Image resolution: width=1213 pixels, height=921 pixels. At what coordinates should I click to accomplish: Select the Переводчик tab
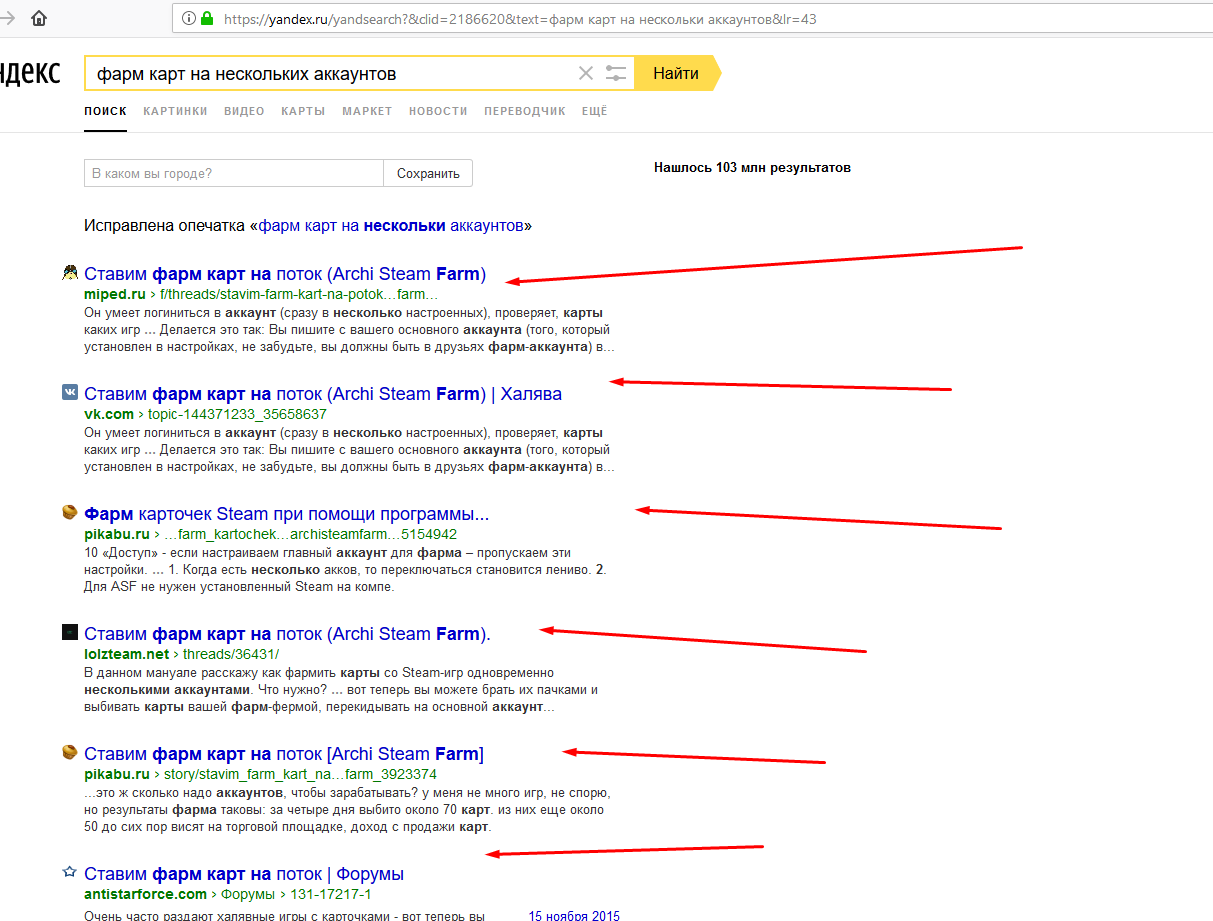point(525,111)
